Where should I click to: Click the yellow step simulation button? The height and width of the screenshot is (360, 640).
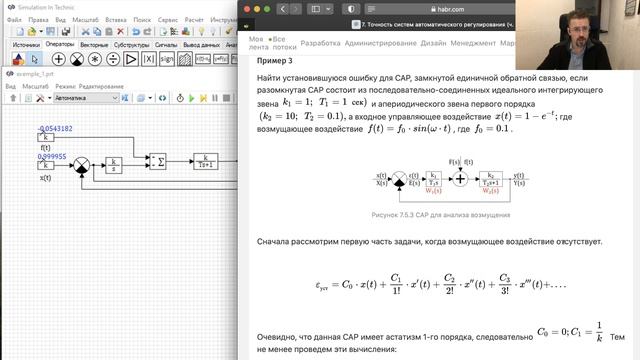tap(203, 98)
